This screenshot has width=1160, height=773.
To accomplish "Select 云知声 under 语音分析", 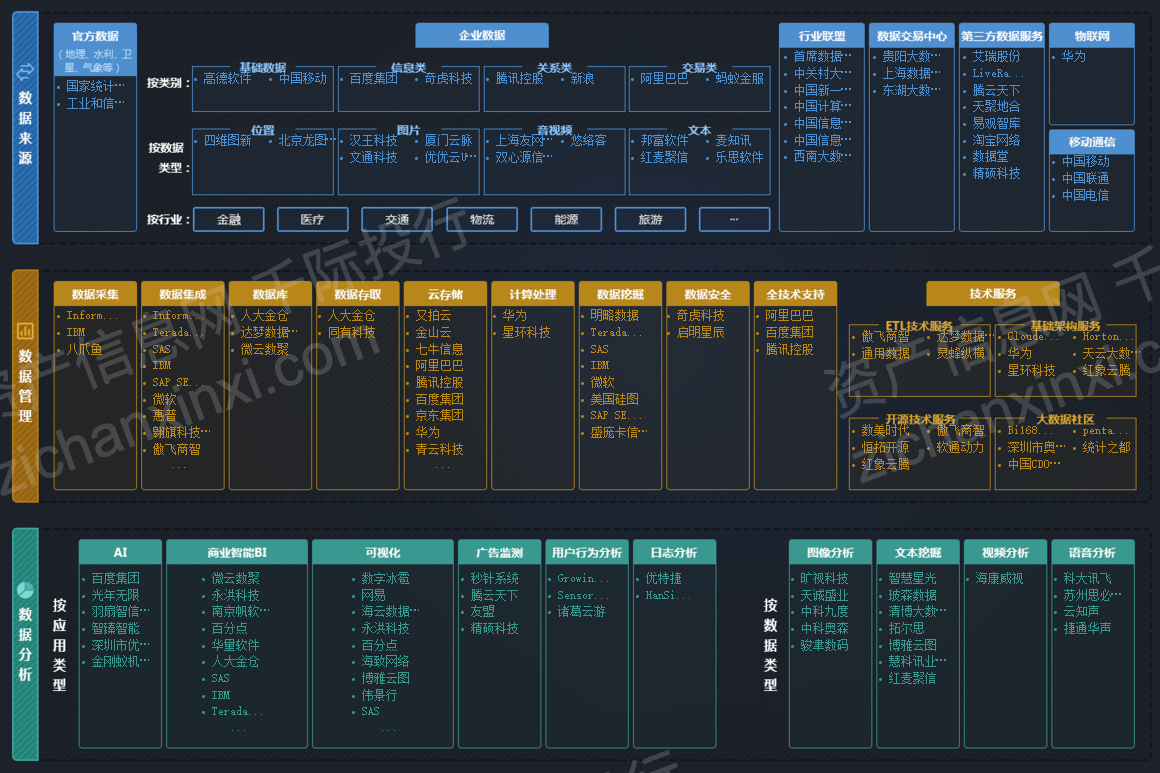I will coord(1081,612).
